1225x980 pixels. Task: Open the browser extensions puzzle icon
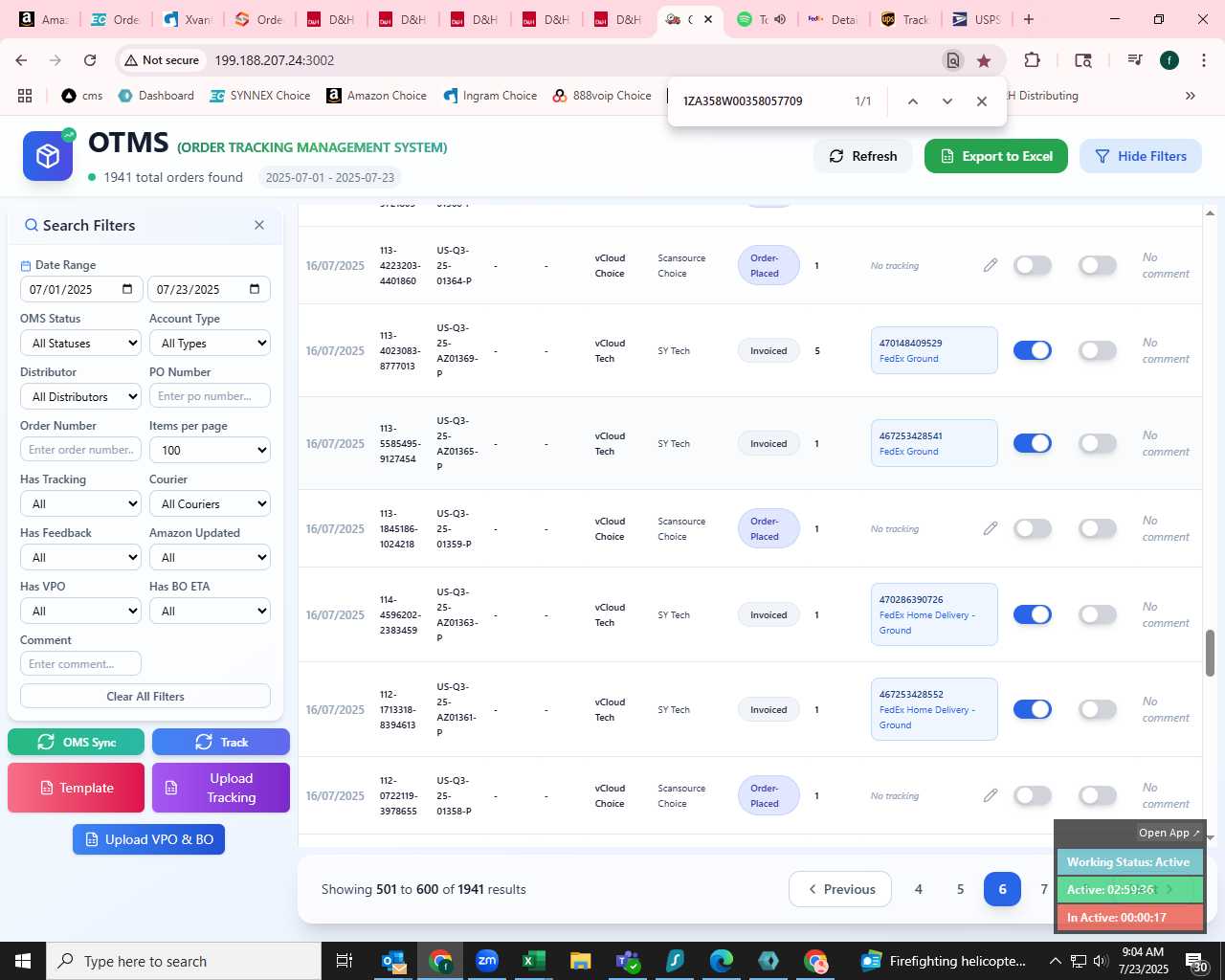click(x=1032, y=60)
